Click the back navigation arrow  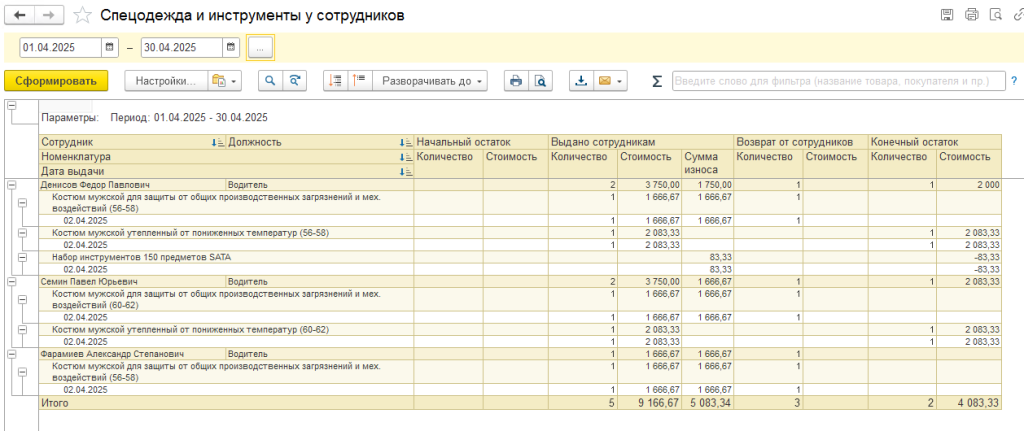pyautogui.click(x=19, y=15)
